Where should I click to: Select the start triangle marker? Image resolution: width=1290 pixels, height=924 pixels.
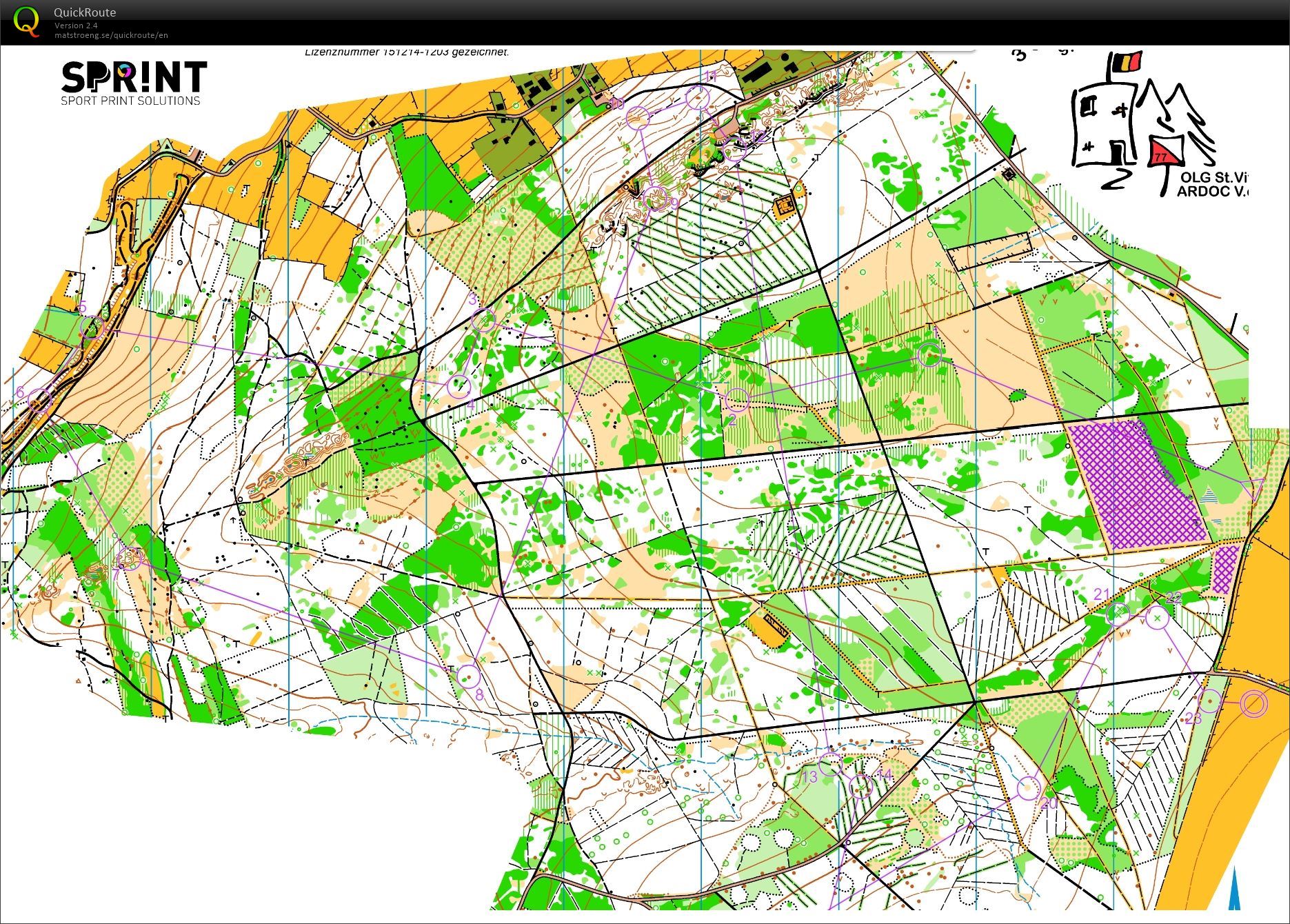pos(1256,488)
